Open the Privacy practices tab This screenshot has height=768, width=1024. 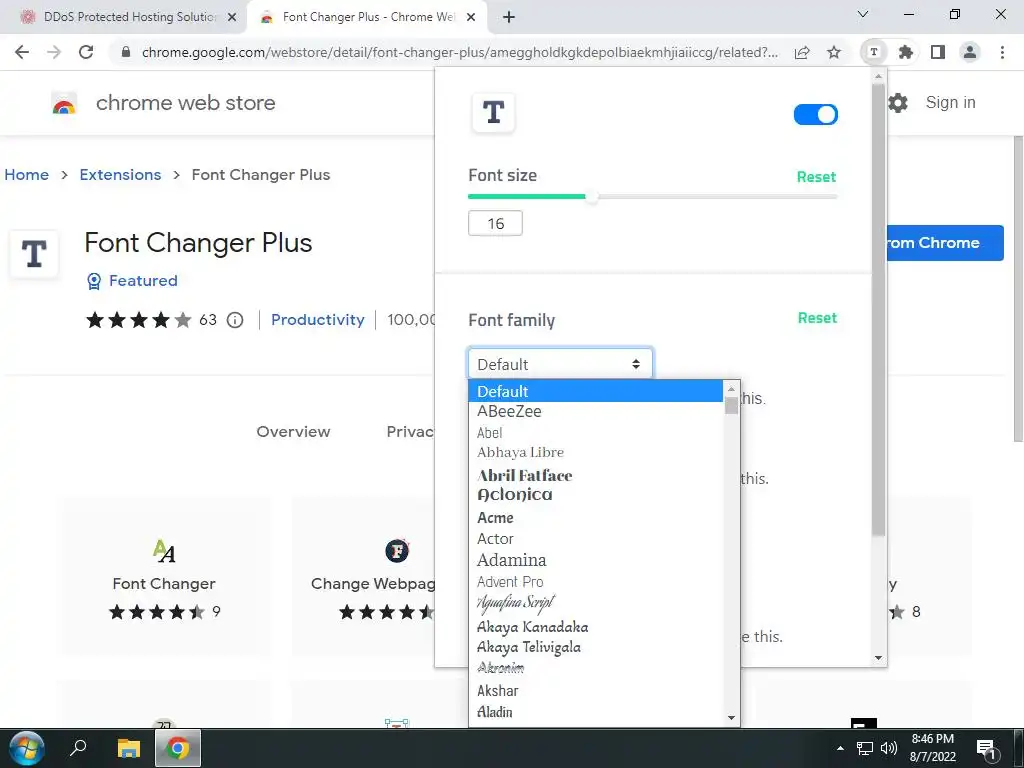(410, 432)
